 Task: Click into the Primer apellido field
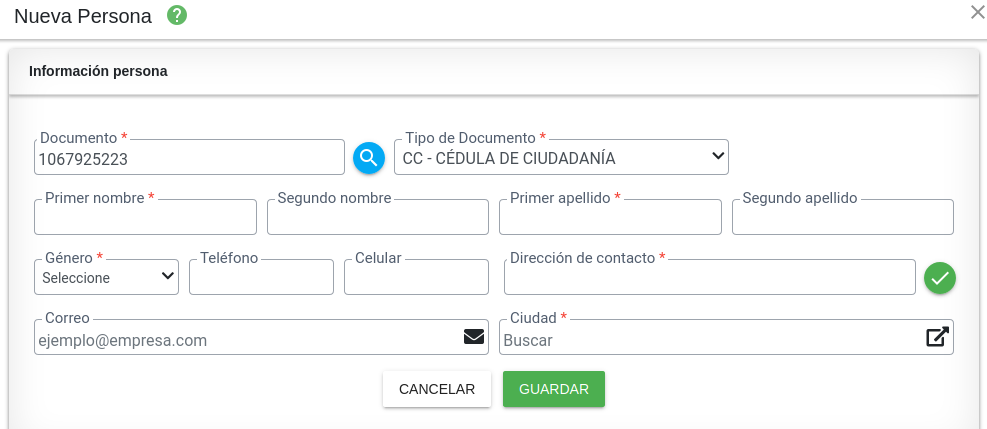coord(611,217)
